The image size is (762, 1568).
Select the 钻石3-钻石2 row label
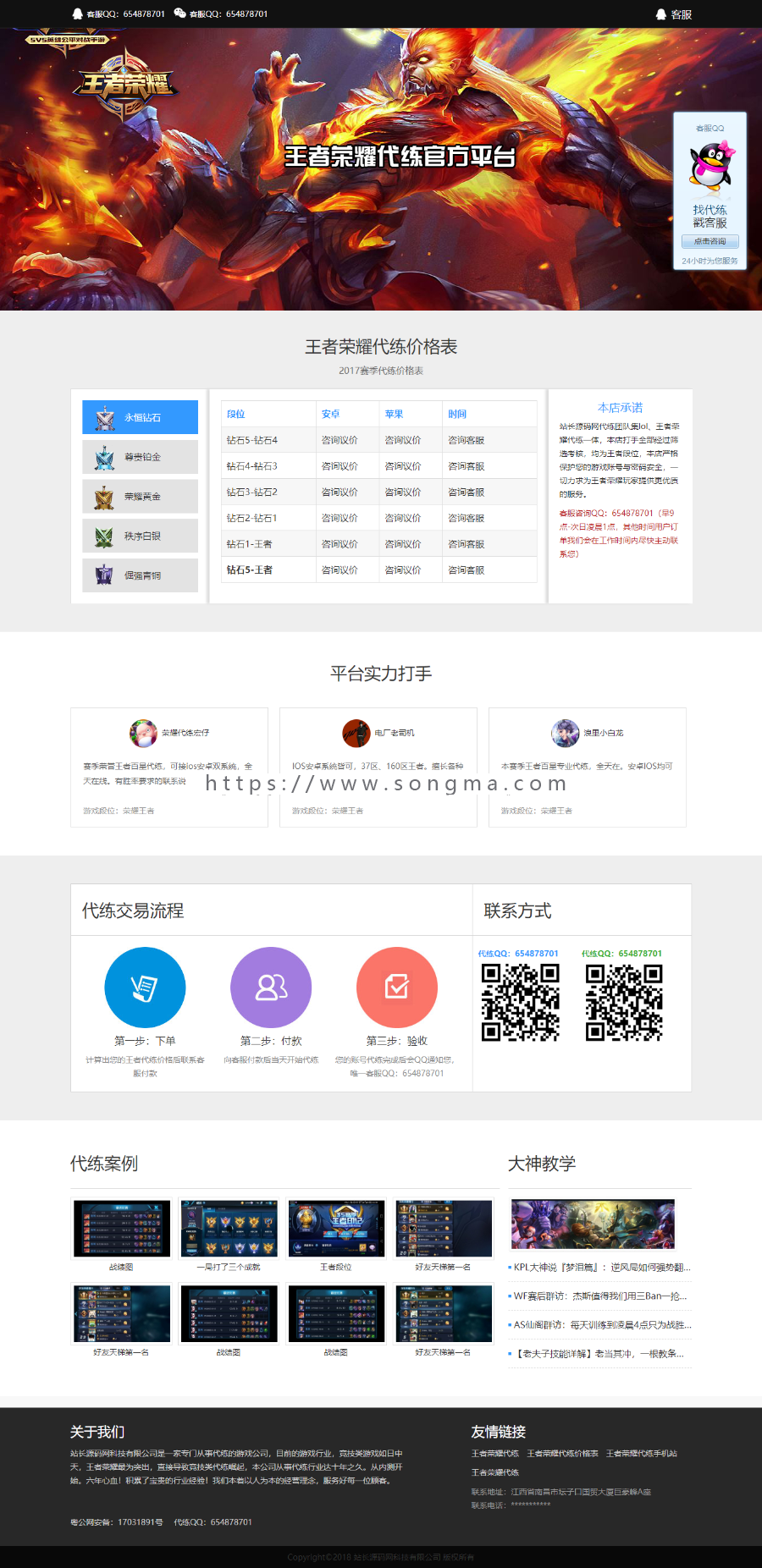[x=252, y=492]
